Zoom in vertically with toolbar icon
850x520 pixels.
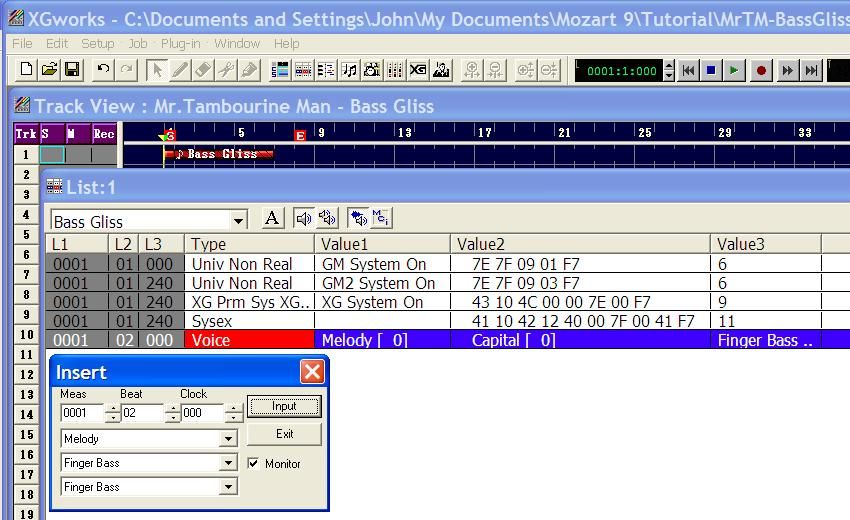point(526,70)
